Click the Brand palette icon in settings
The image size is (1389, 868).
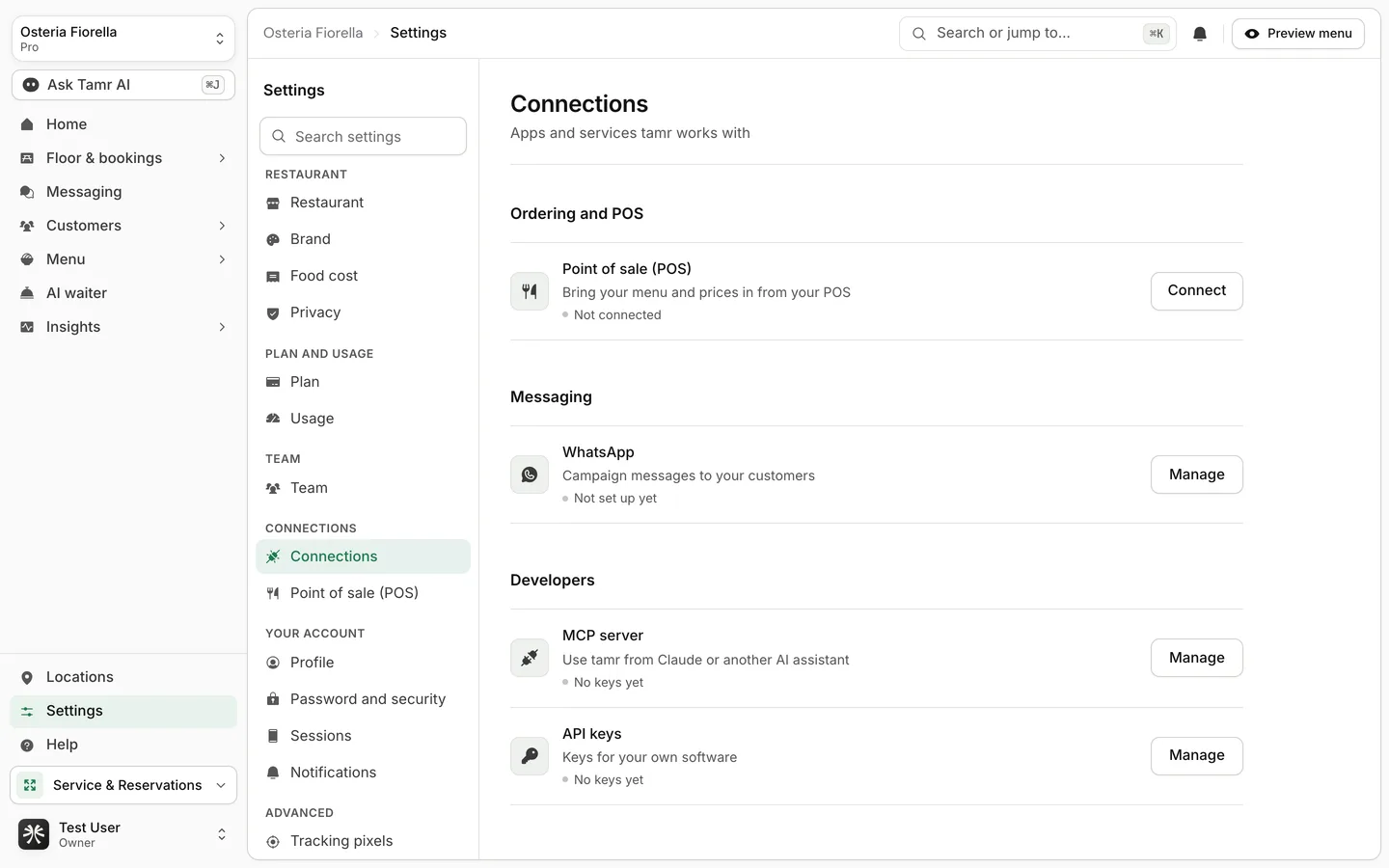click(273, 239)
